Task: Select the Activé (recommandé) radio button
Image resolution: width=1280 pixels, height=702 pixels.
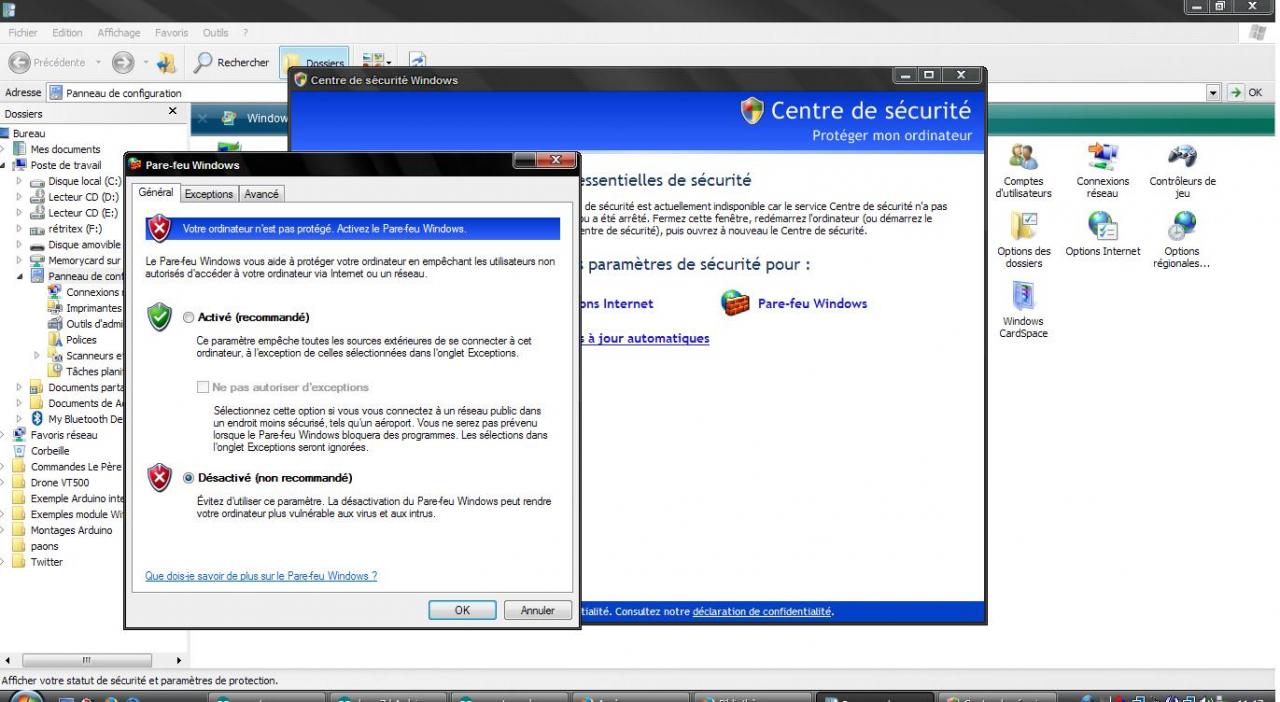Action: pos(189,317)
